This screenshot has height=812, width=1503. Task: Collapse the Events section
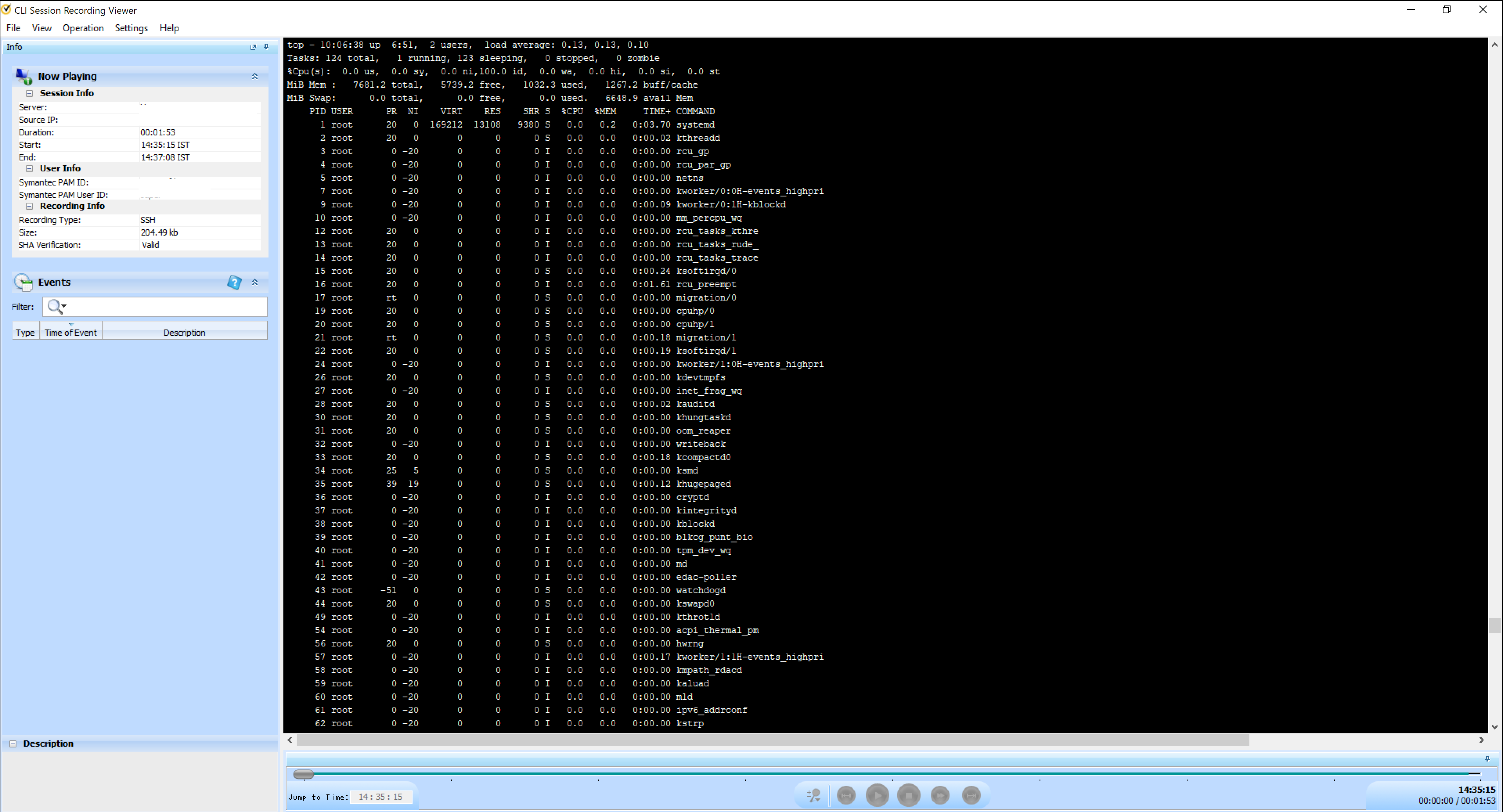(255, 282)
